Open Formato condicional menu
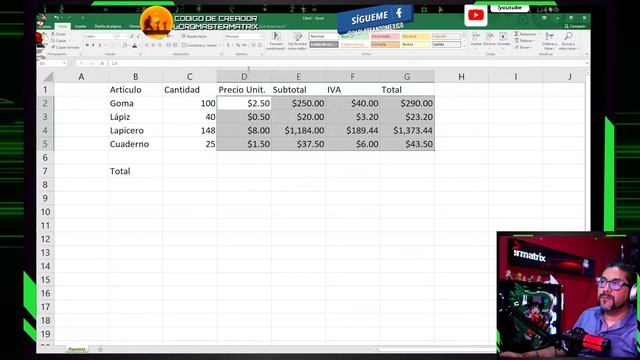The image size is (640, 360). point(276,41)
